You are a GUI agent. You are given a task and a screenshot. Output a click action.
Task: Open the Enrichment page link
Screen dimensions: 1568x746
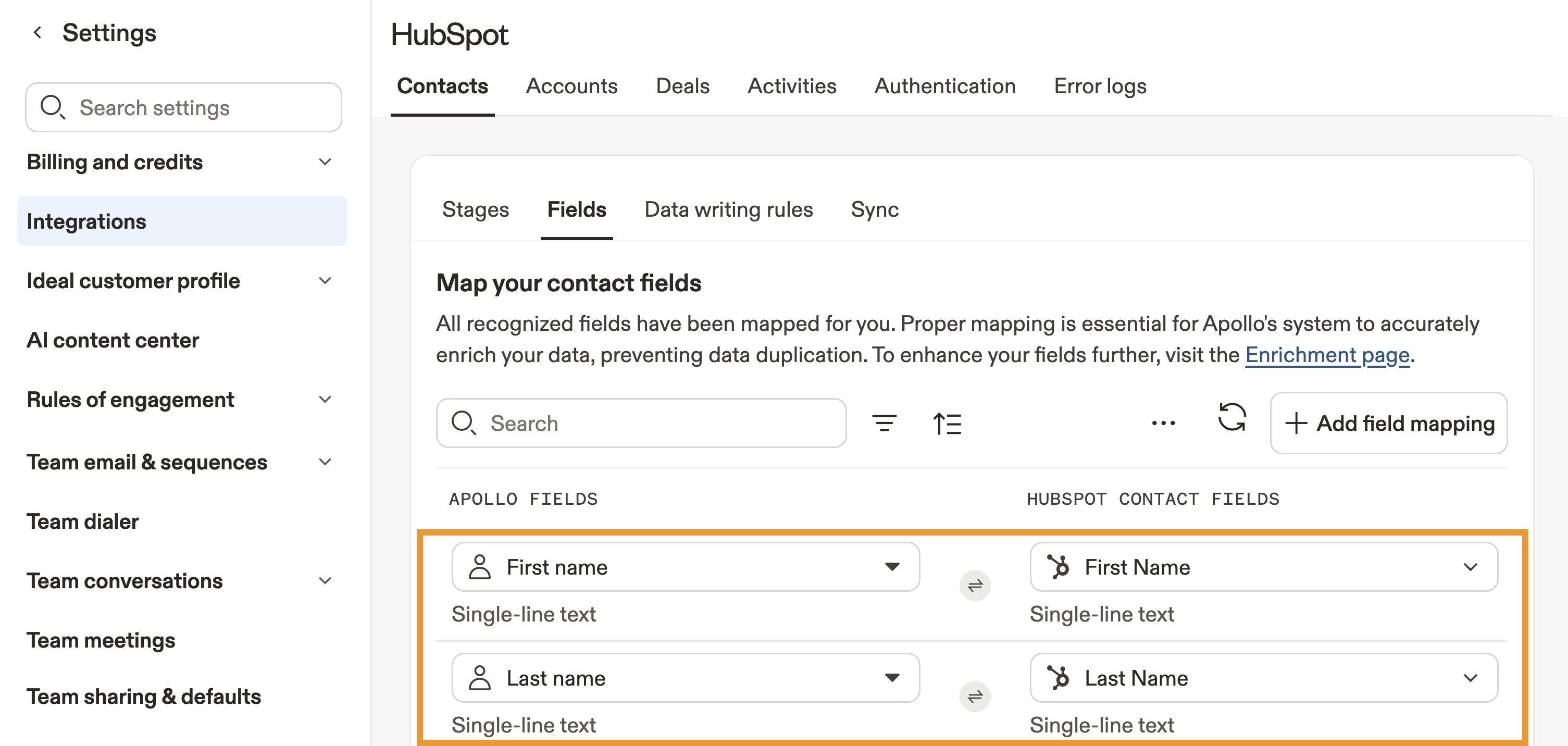[x=1327, y=355]
